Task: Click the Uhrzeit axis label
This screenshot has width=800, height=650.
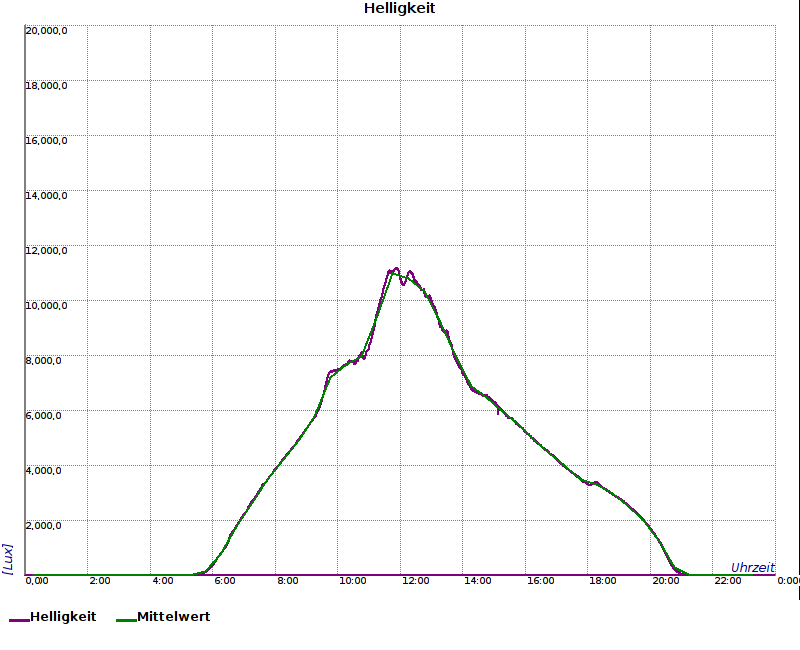Action: click(753, 567)
